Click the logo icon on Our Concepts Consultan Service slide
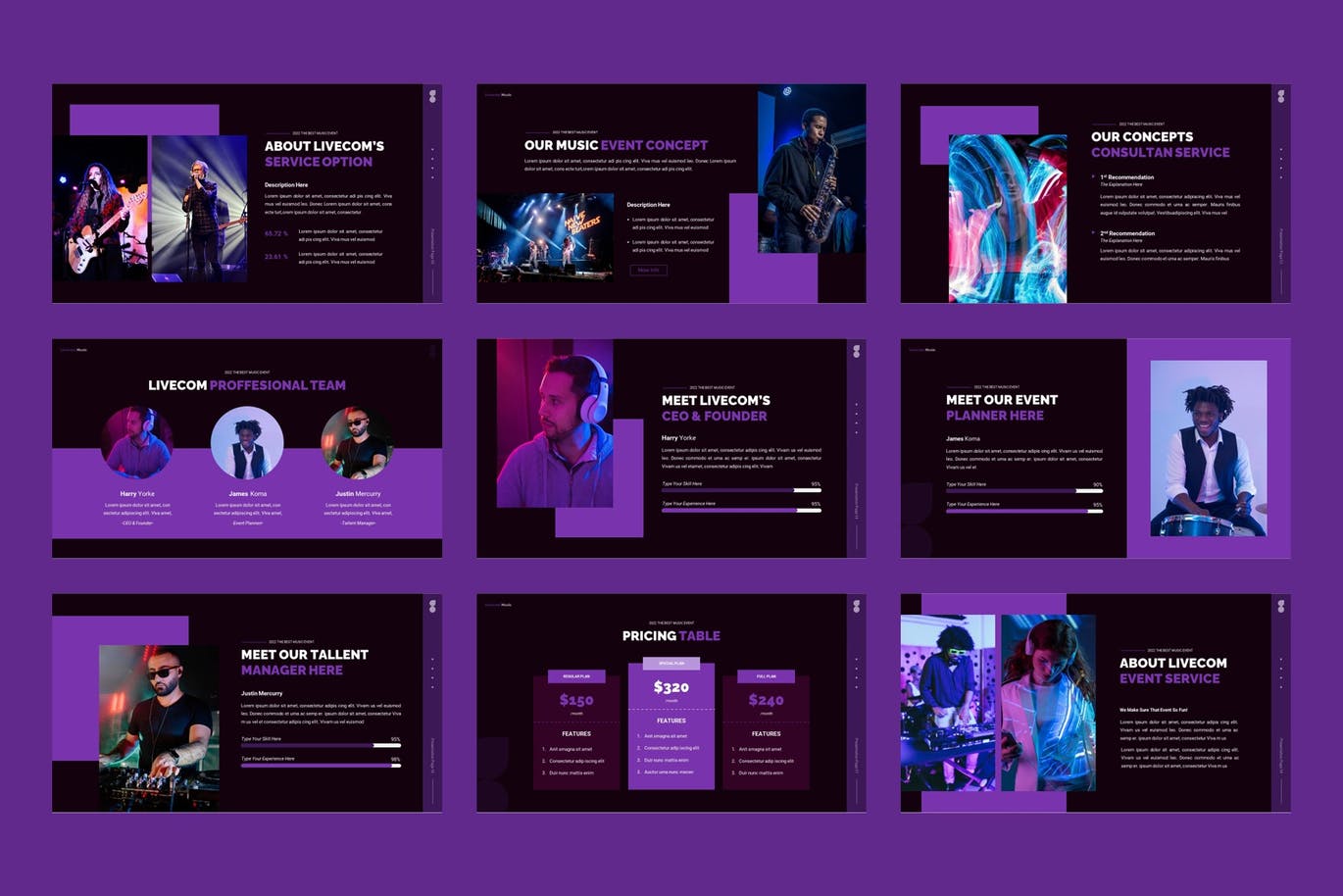The width and height of the screenshot is (1343, 896). pyautogui.click(x=1280, y=96)
